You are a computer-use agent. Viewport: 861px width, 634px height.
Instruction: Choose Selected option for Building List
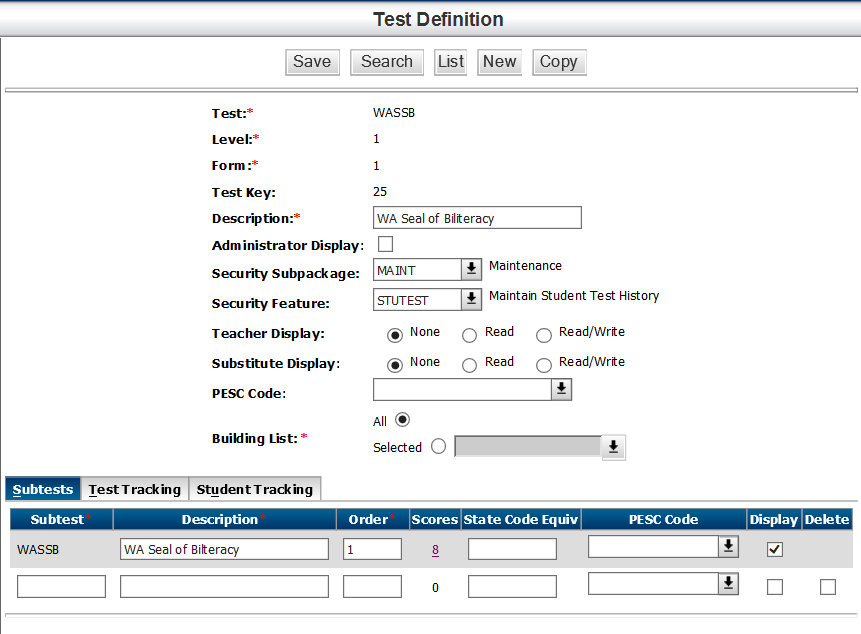click(438, 447)
